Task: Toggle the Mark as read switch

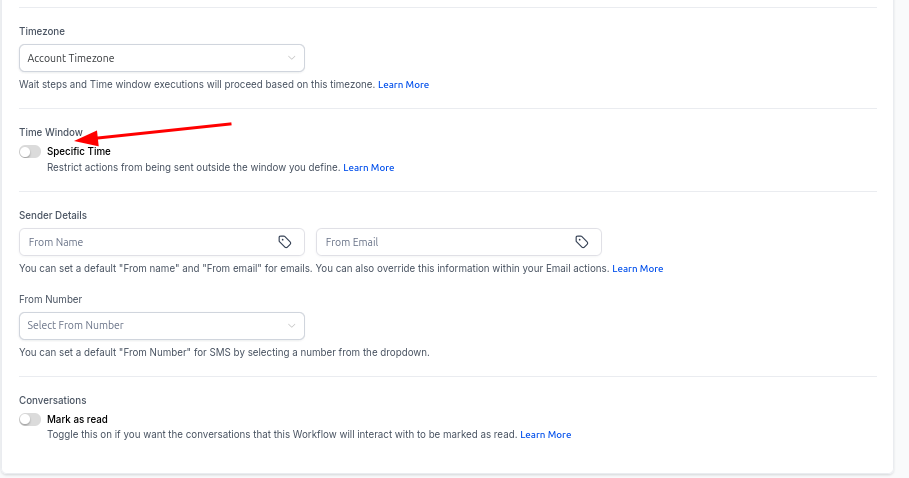Action: tap(30, 420)
